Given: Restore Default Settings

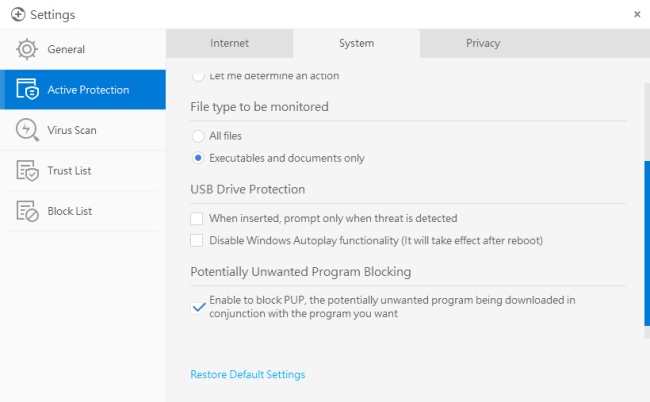Looking at the screenshot, I should click(247, 375).
